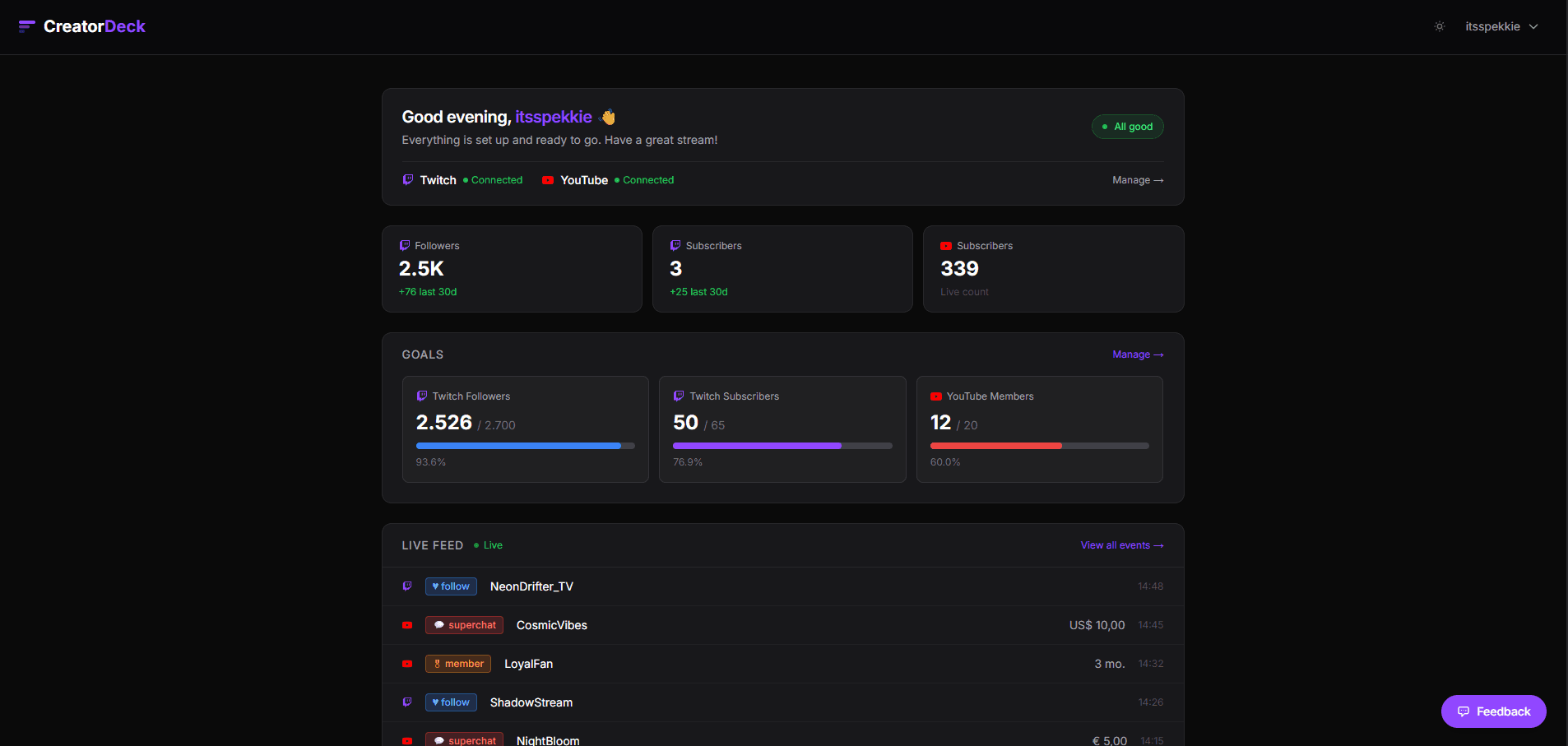This screenshot has width=1568, height=746.
Task: Click the follow tag beside NeonDrifter_TV
Action: coord(451,586)
